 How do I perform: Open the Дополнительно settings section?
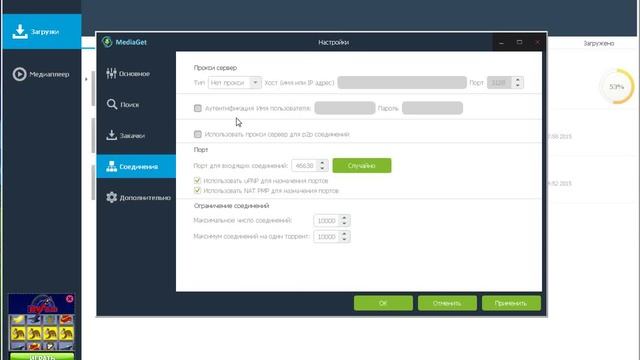[x=136, y=198]
